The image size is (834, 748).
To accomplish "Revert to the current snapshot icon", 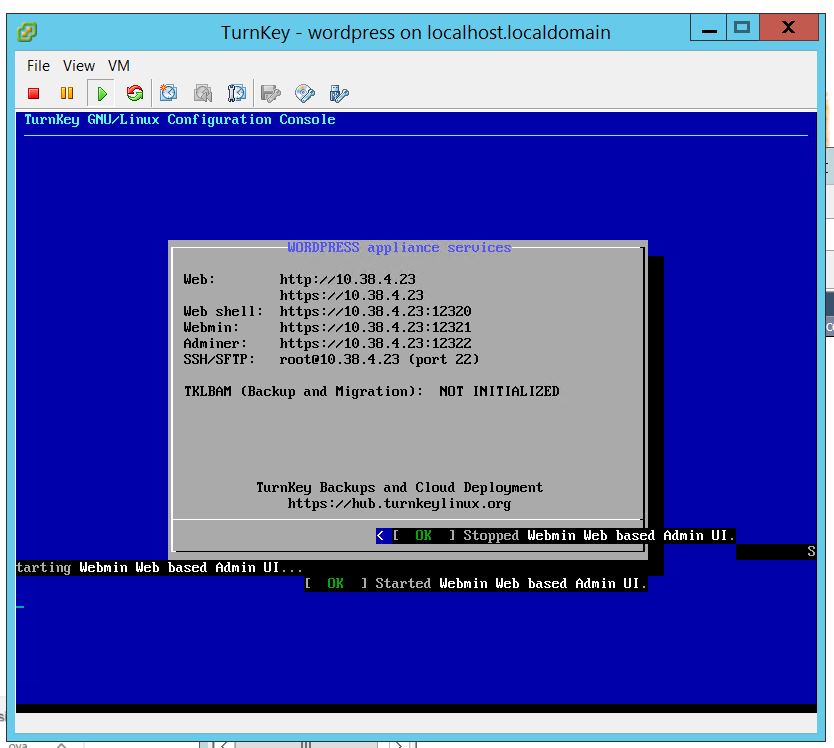I will pos(203,94).
